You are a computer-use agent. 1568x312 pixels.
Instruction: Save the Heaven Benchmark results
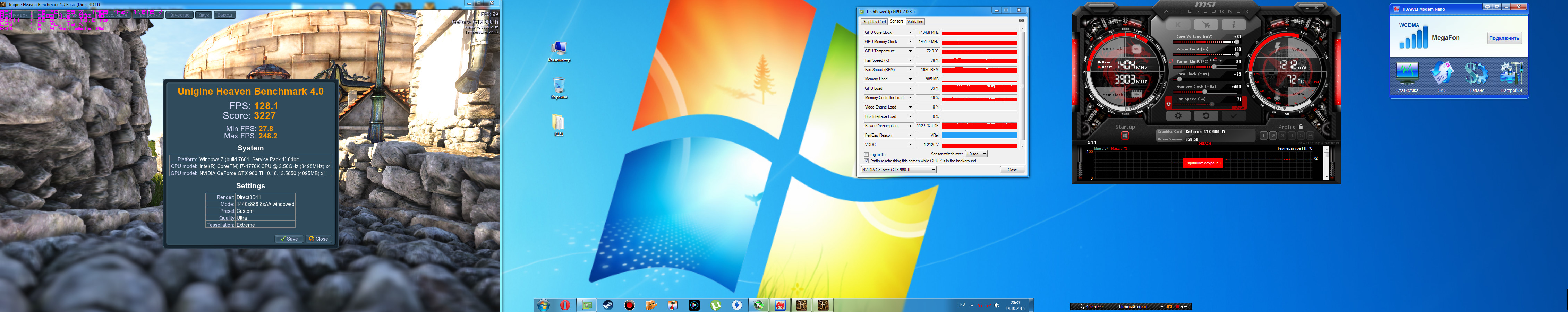[289, 239]
